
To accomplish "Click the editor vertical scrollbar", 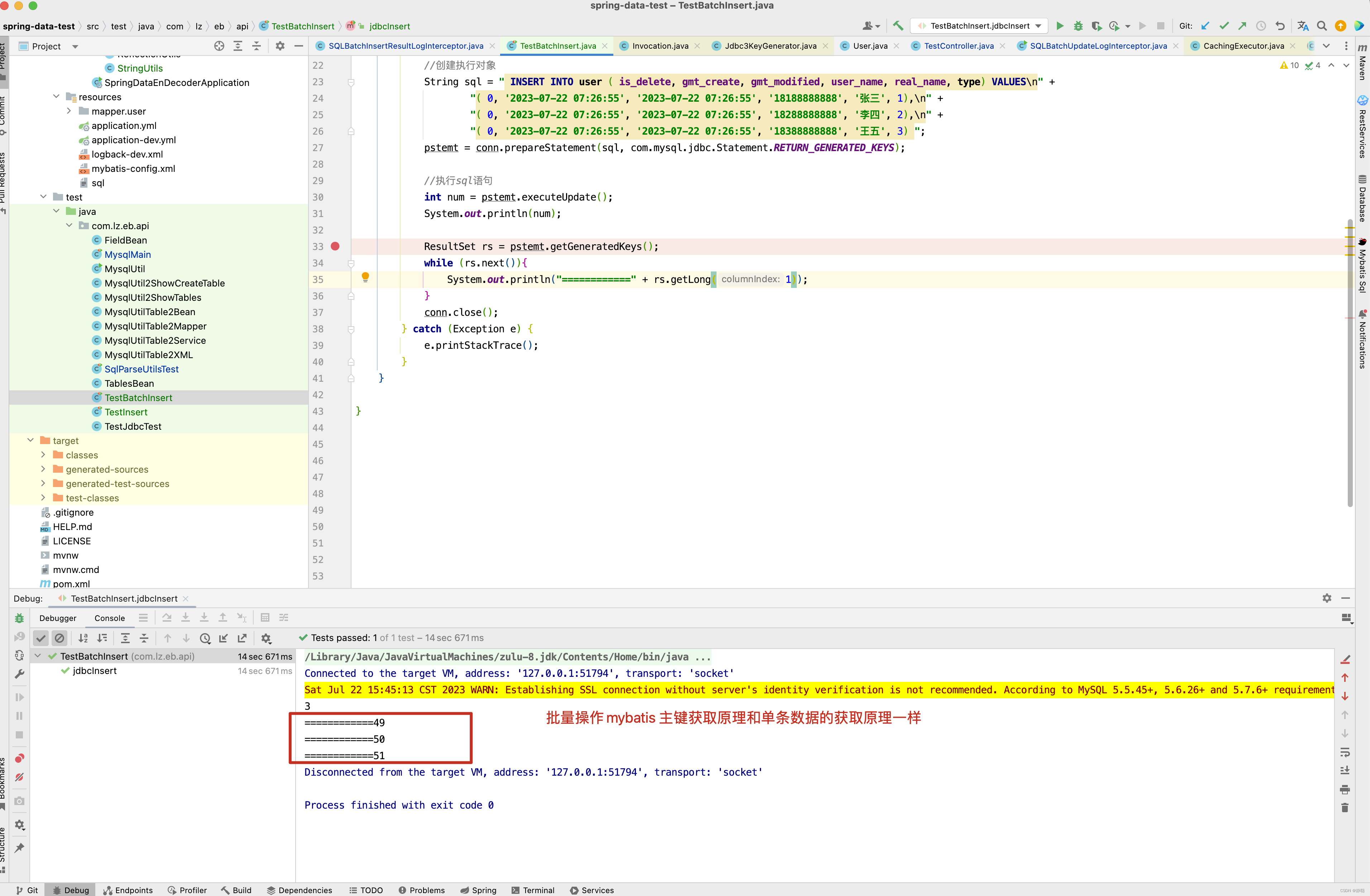I will [x=1350, y=362].
